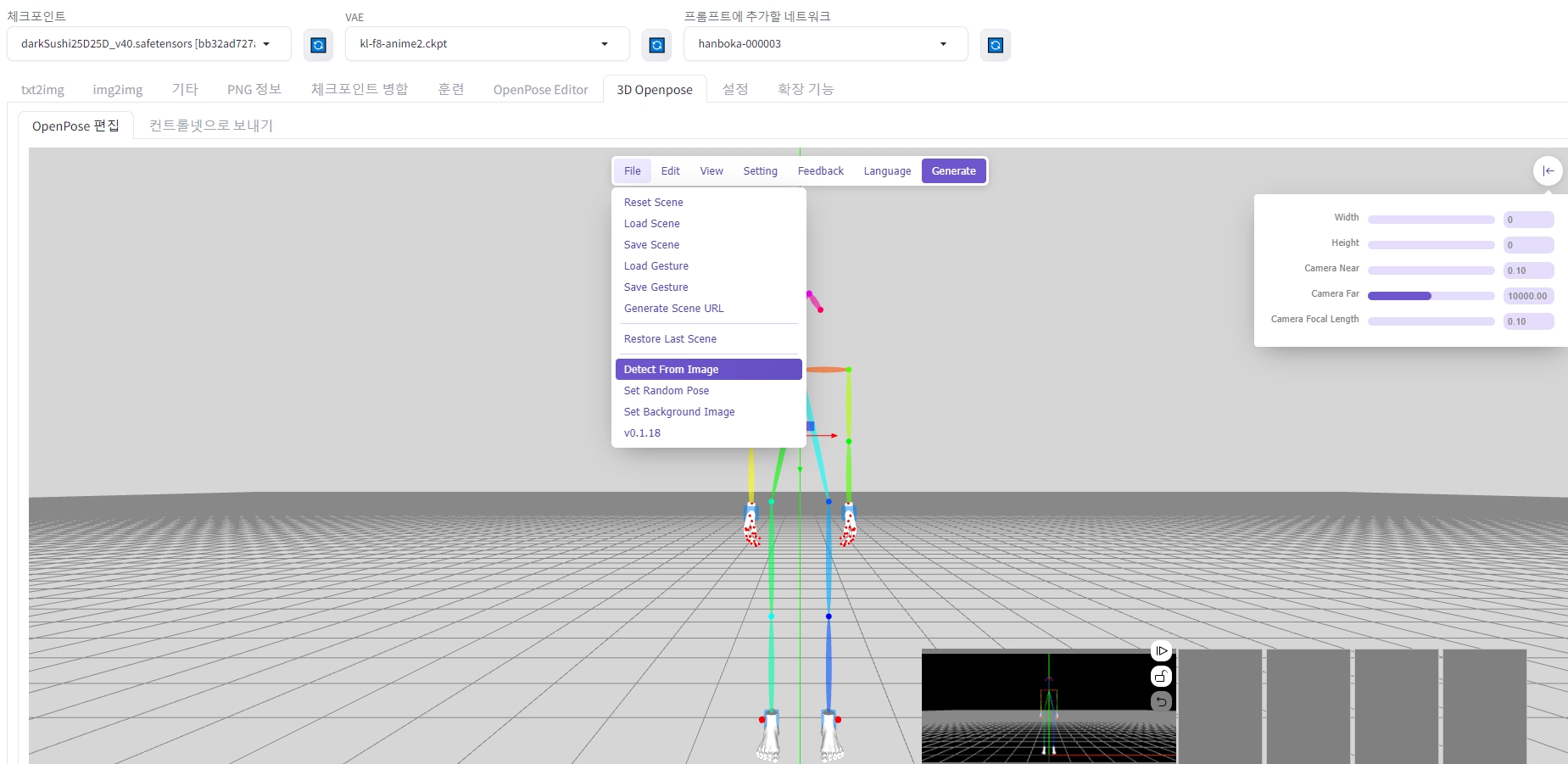The width and height of the screenshot is (1568, 764).
Task: Click the v0.1.18 version entry
Action: (709, 432)
